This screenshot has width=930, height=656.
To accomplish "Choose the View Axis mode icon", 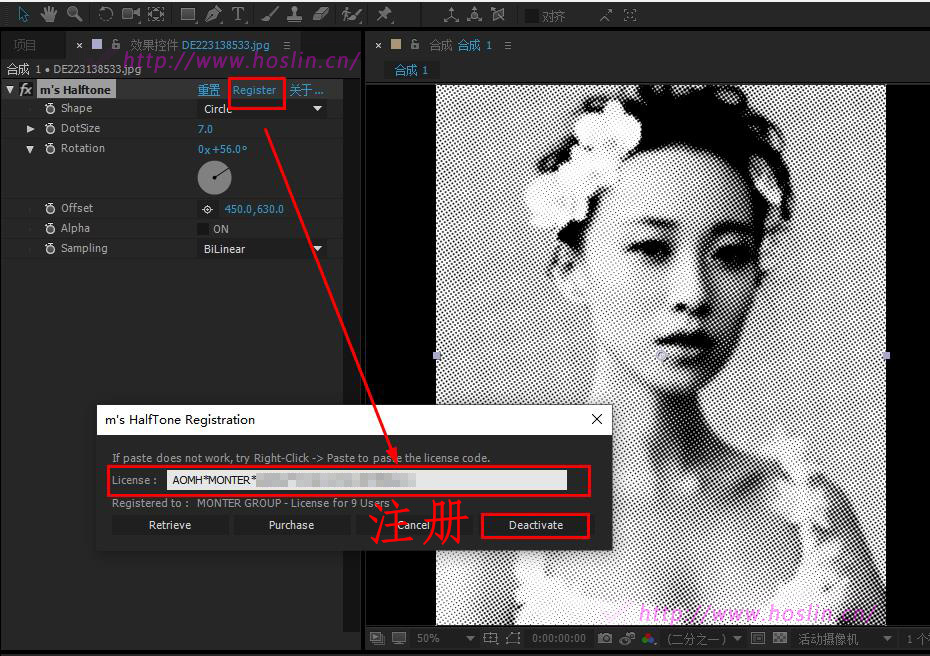I will point(498,15).
